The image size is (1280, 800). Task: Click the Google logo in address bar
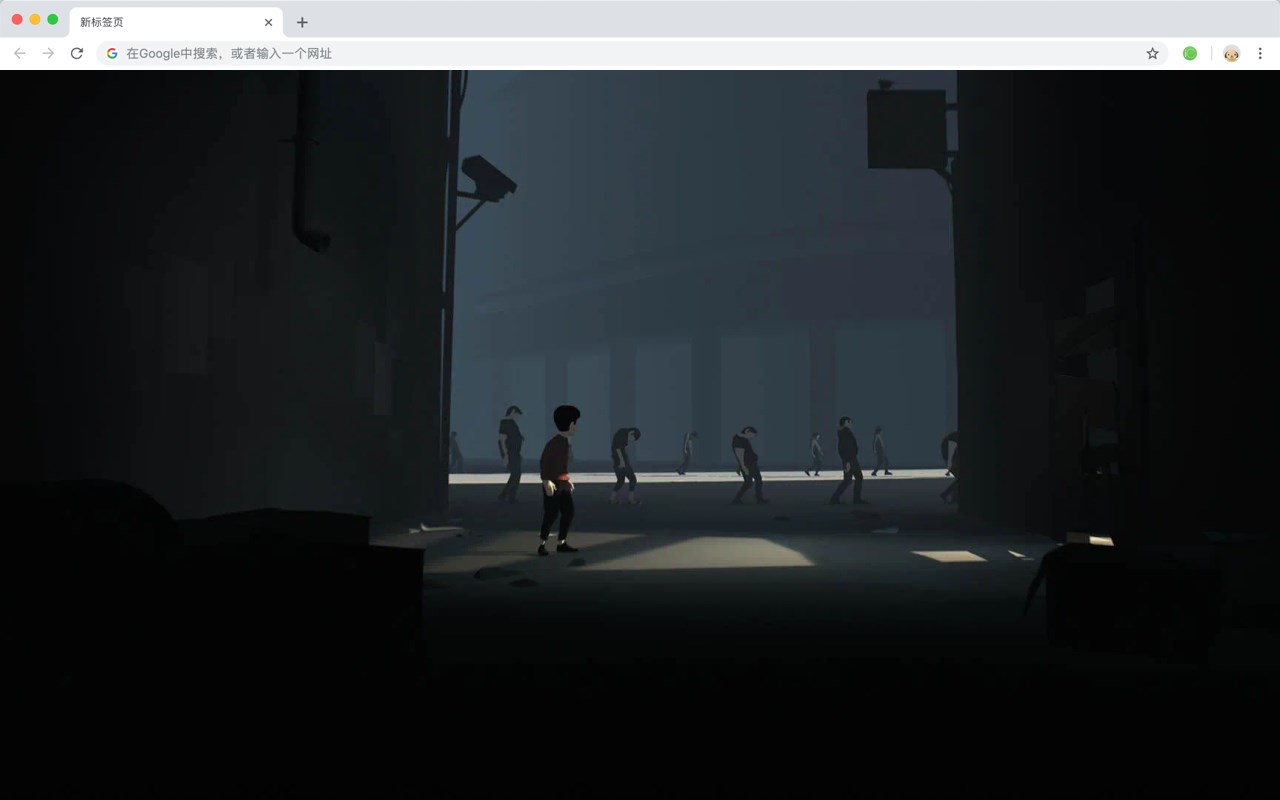[112, 53]
